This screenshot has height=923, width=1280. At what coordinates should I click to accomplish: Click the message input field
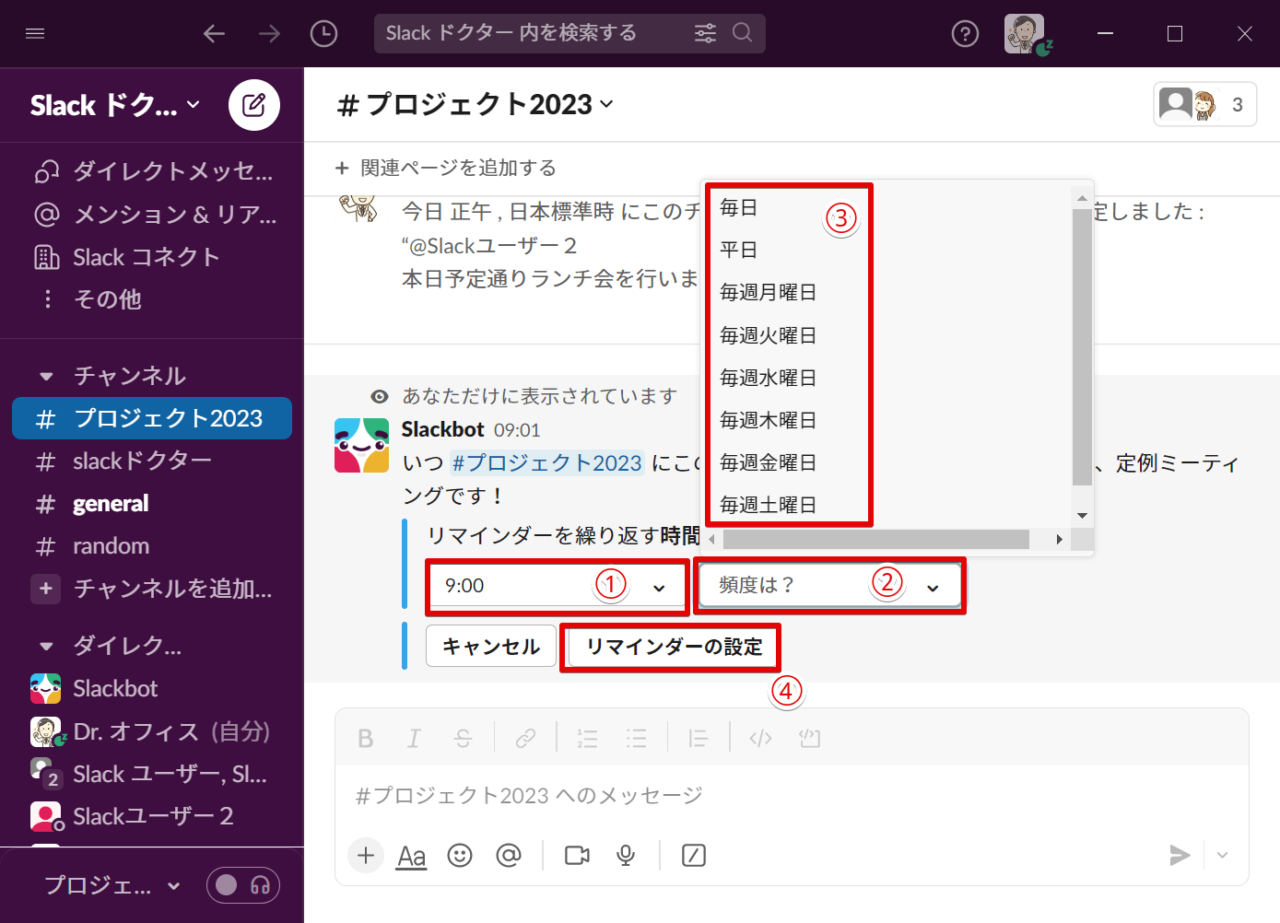791,796
